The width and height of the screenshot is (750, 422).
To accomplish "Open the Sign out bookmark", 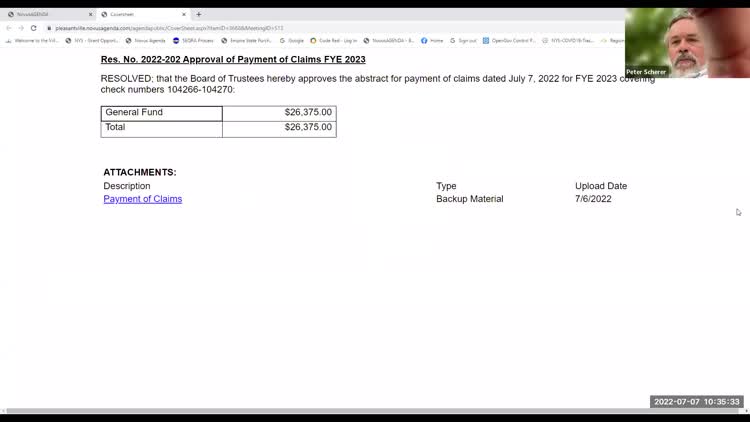I will (463, 41).
